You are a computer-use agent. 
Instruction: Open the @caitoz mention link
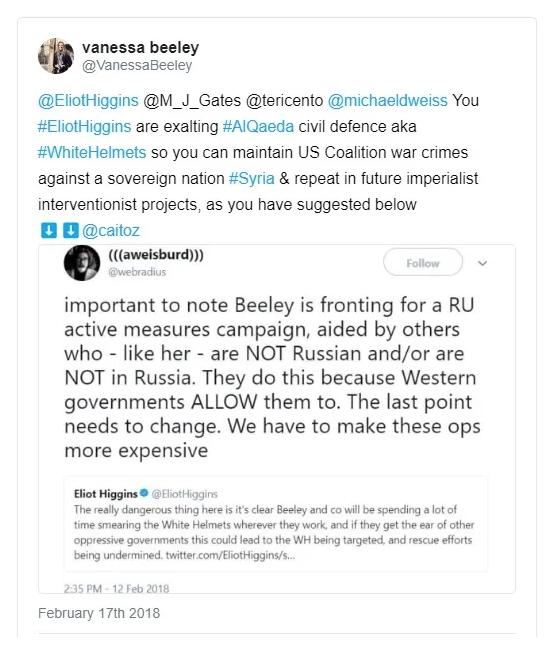click(x=111, y=231)
